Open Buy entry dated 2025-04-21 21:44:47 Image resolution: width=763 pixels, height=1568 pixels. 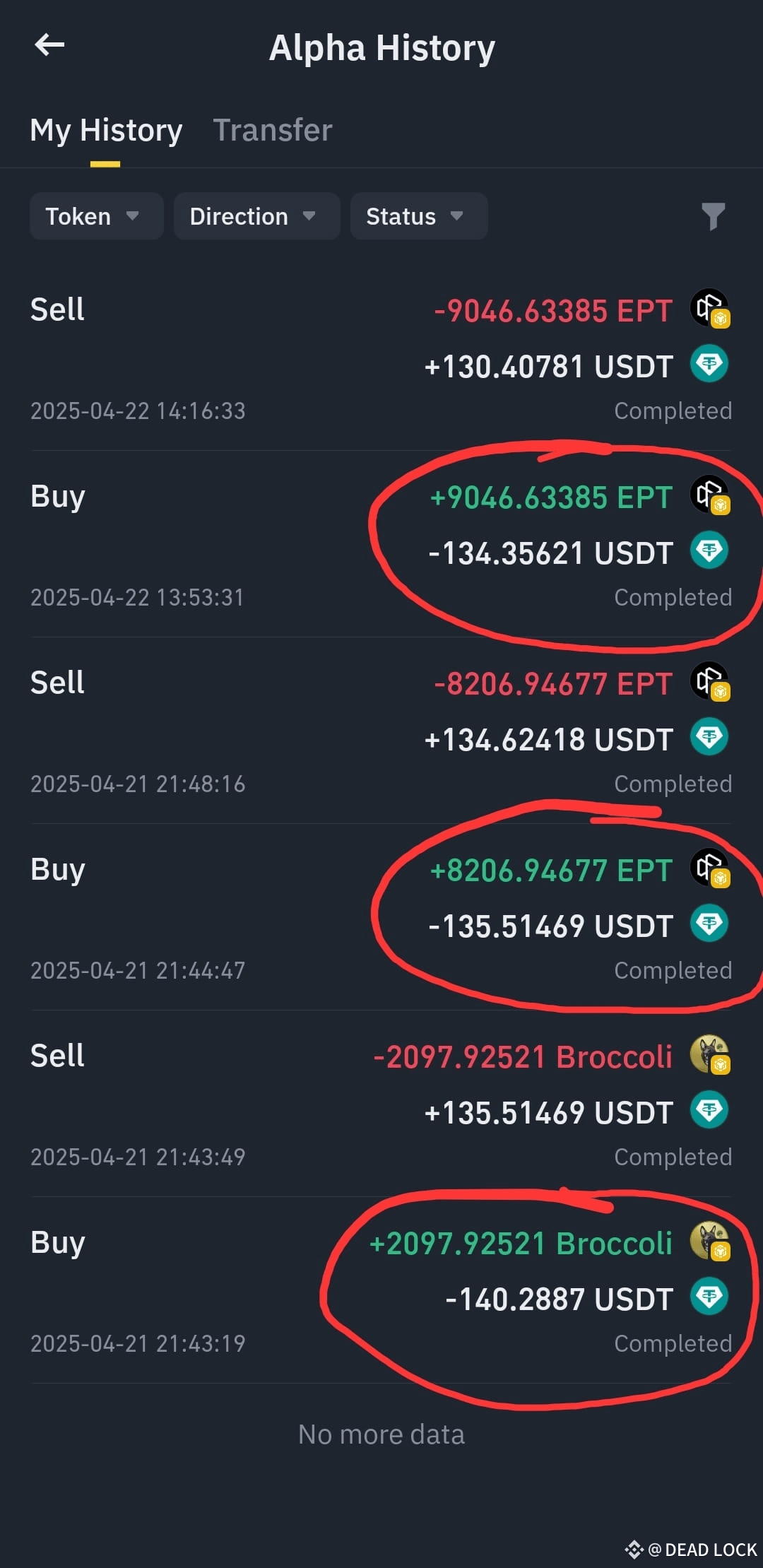[381, 918]
